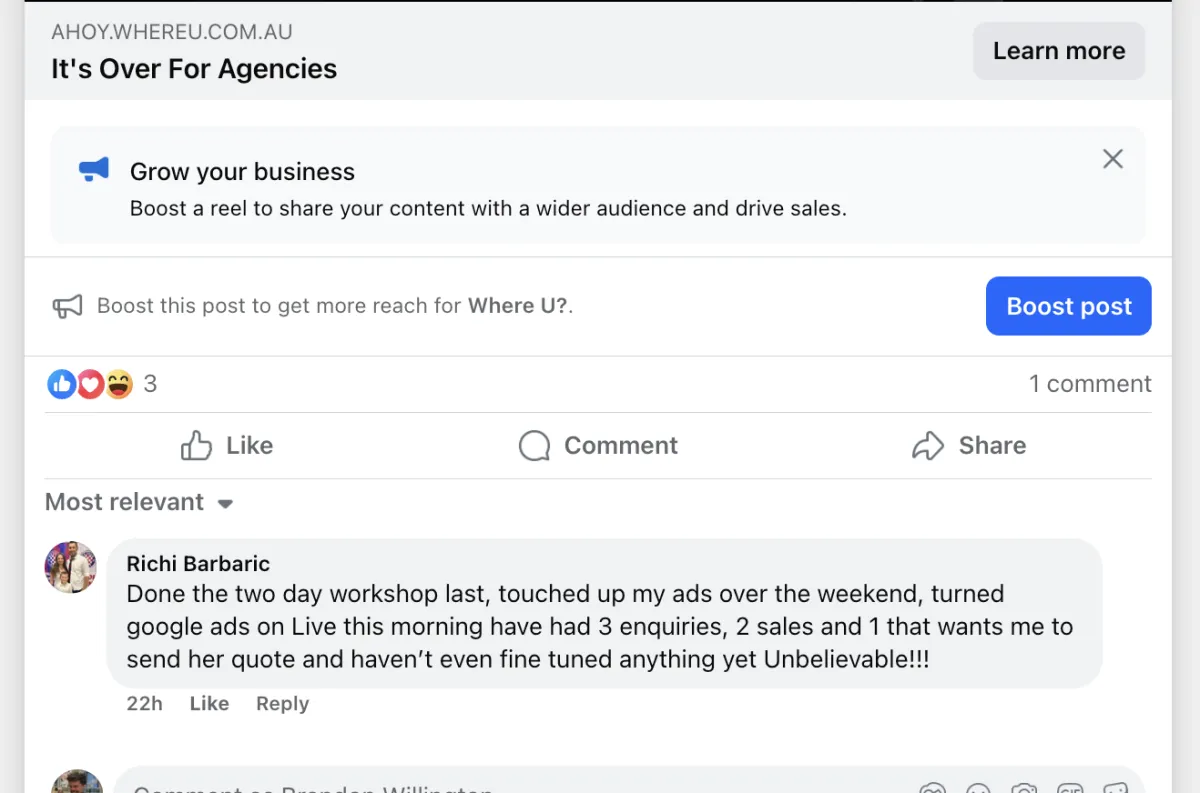Viewport: 1200px width, 793px height.
Task: Click the heart Love reaction icon
Action: [90, 384]
